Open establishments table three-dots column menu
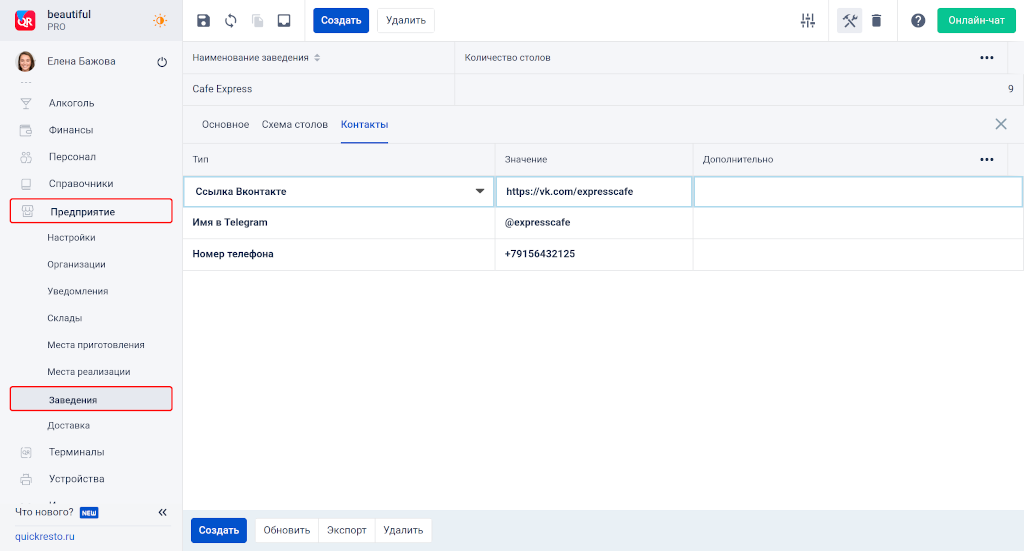1024x551 pixels. click(987, 57)
